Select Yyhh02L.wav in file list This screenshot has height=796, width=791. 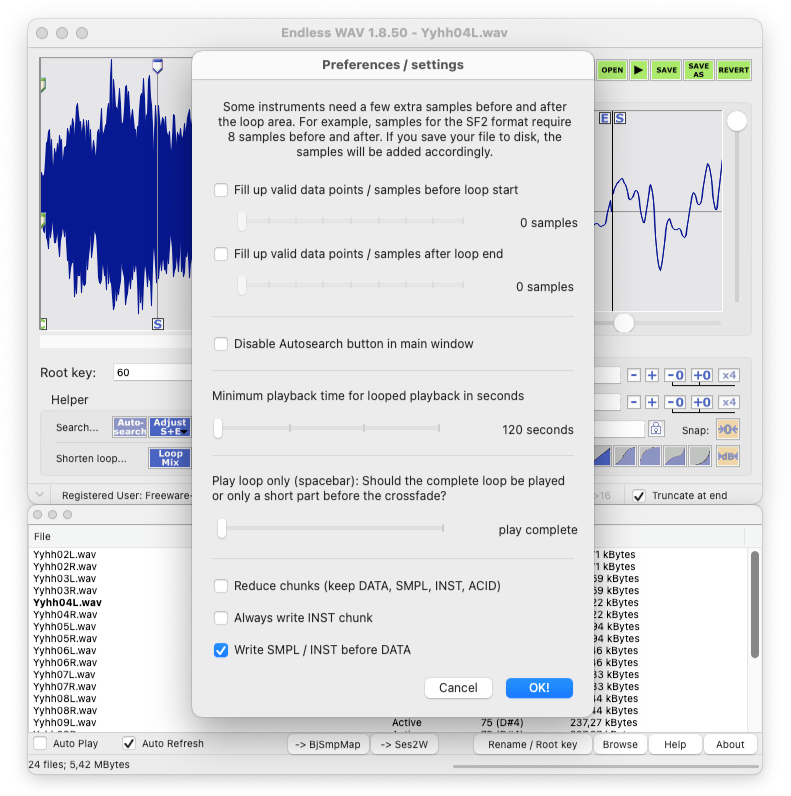(64, 554)
